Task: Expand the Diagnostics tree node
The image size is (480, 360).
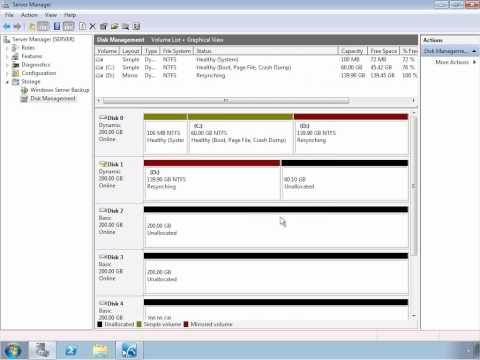Action: pyautogui.click(x=7, y=65)
